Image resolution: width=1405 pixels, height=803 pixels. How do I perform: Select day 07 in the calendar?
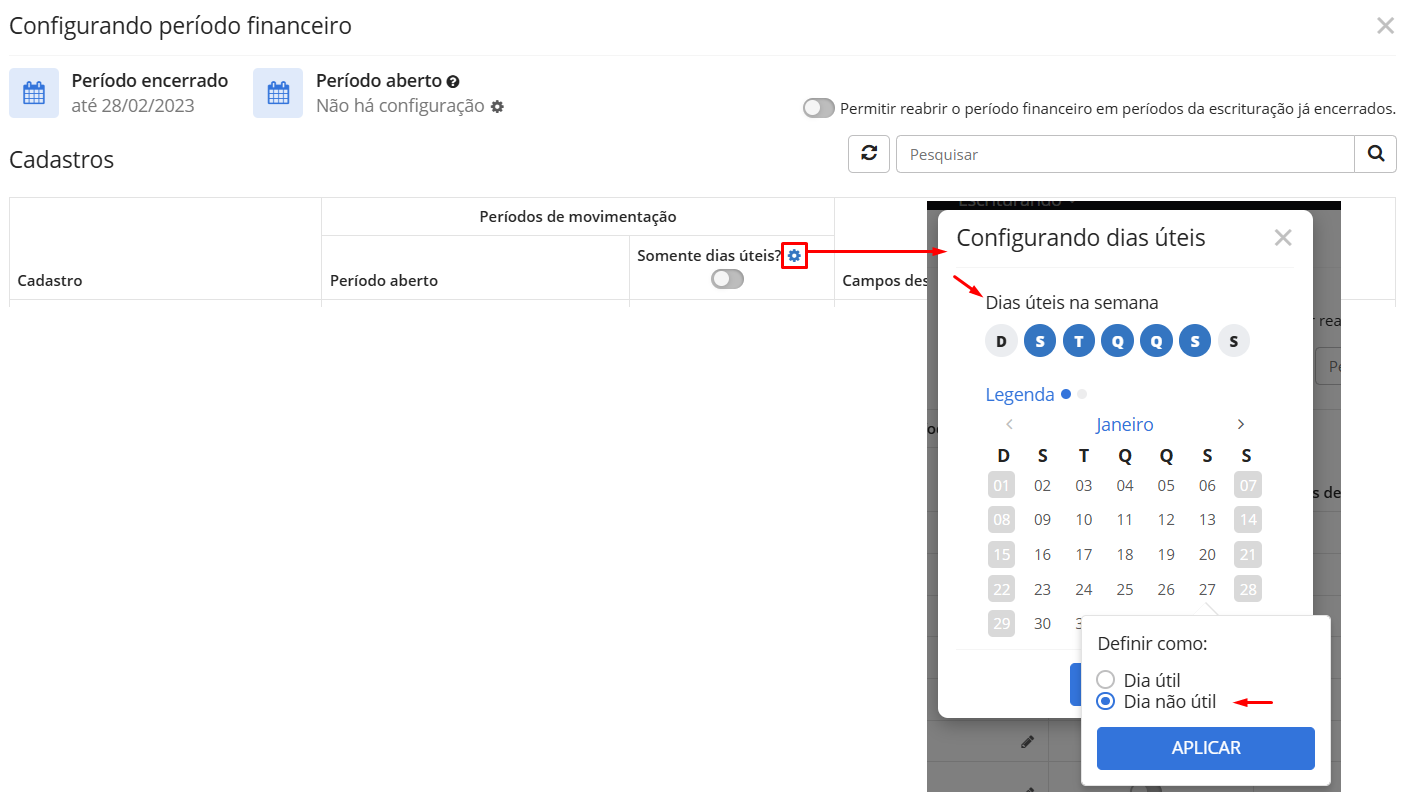(1248, 485)
